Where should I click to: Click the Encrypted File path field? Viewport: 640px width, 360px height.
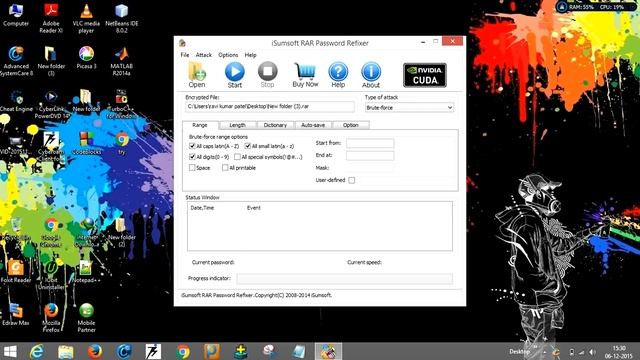click(x=270, y=107)
